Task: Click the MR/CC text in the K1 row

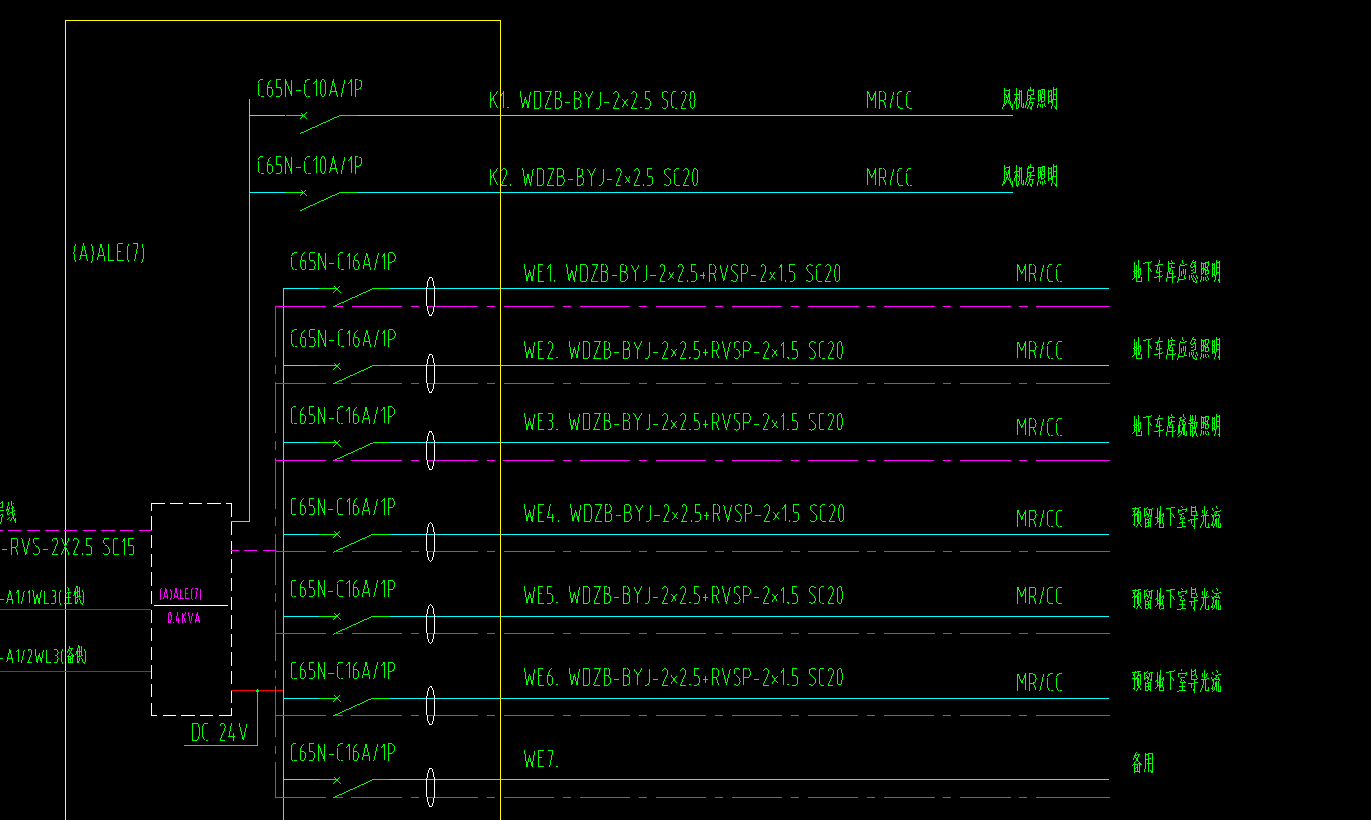Action: click(x=889, y=100)
